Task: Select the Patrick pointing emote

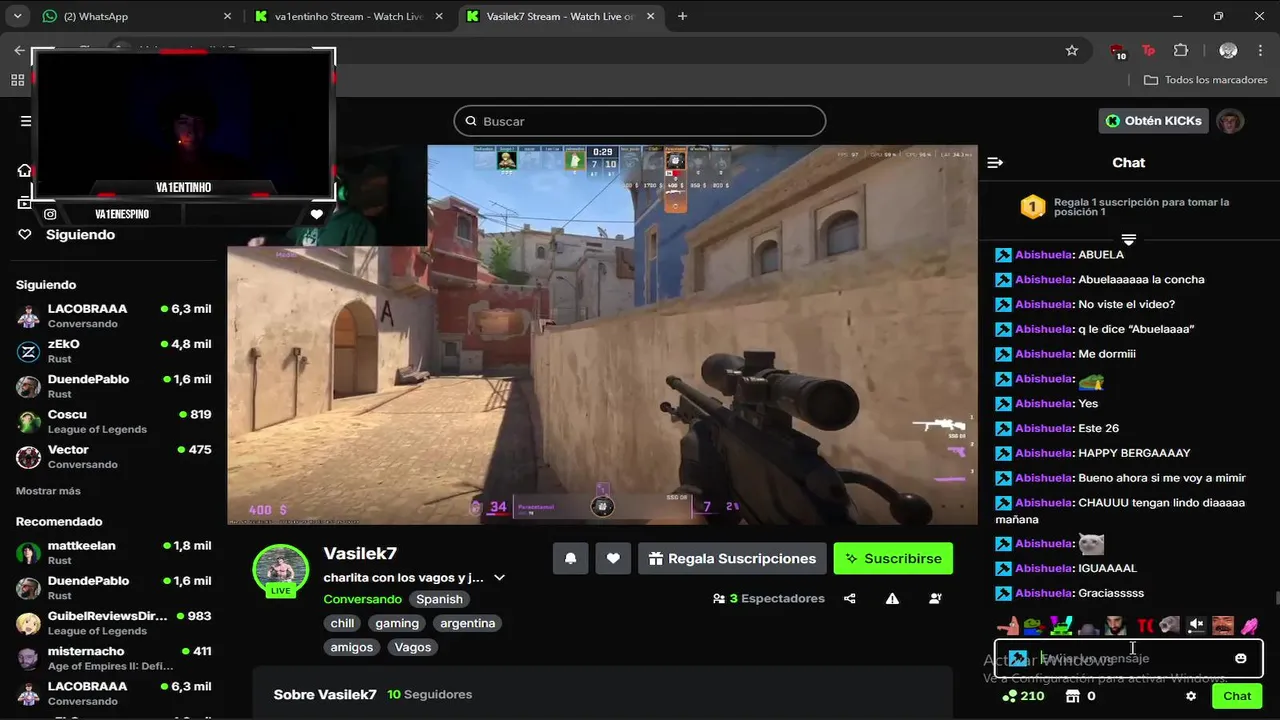Action: [1007, 626]
